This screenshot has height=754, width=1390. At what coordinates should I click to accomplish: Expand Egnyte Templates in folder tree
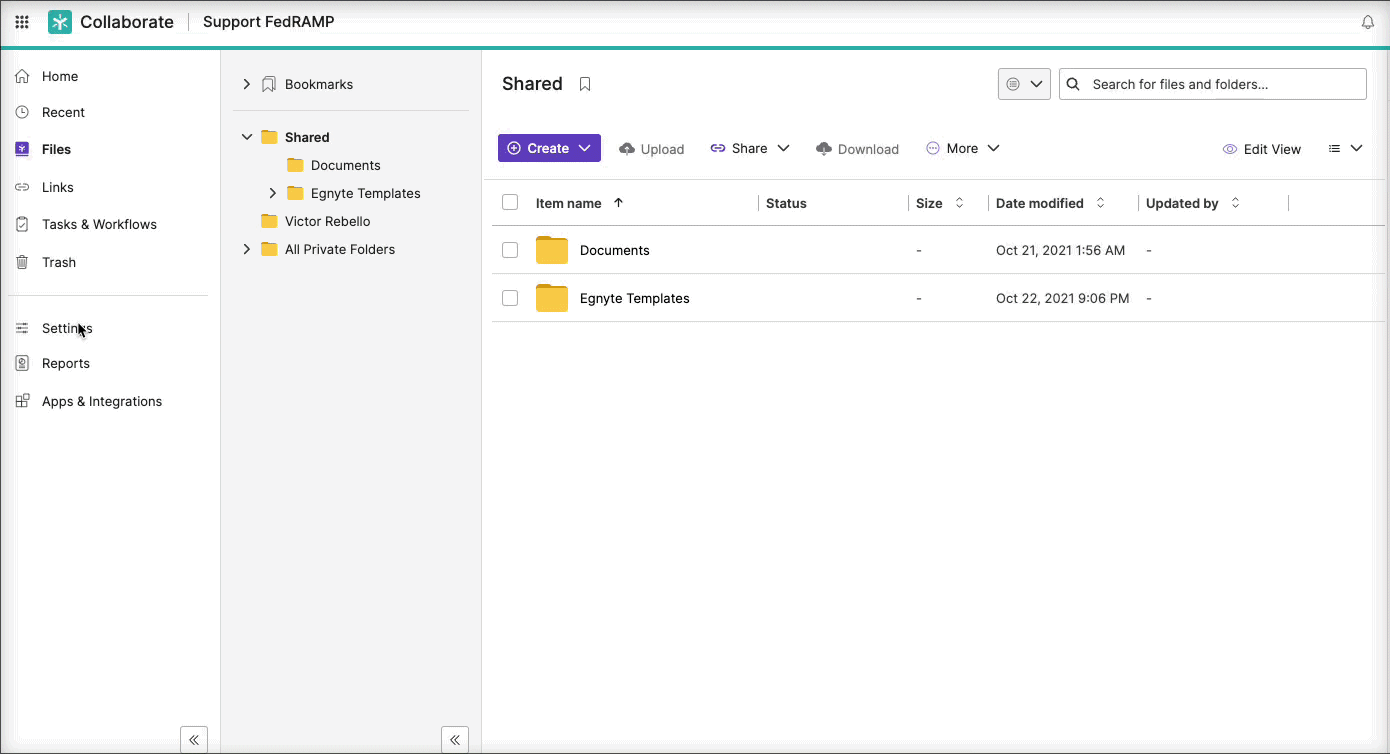(x=273, y=193)
